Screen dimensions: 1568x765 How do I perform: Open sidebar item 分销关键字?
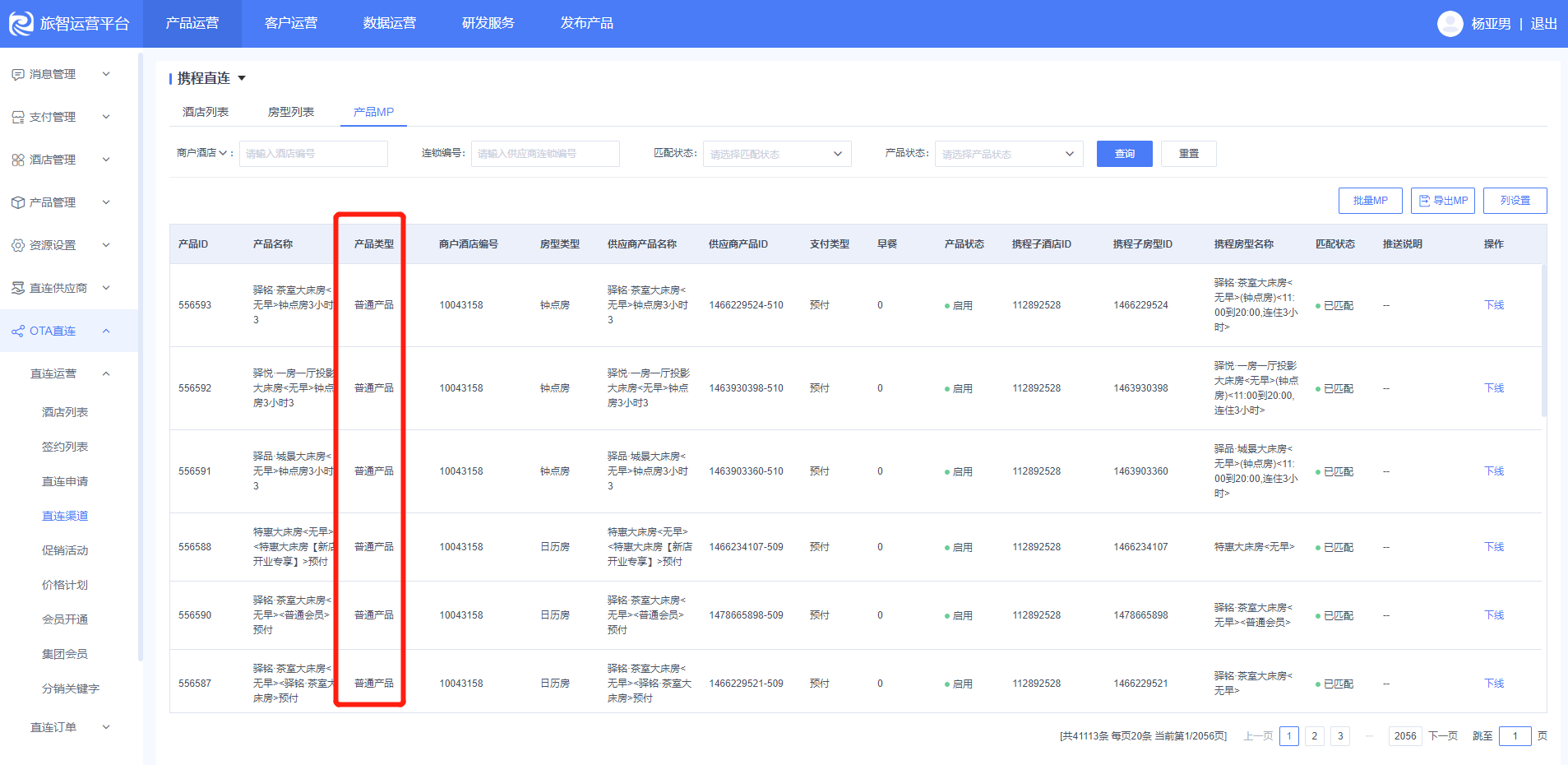pyautogui.click(x=71, y=688)
